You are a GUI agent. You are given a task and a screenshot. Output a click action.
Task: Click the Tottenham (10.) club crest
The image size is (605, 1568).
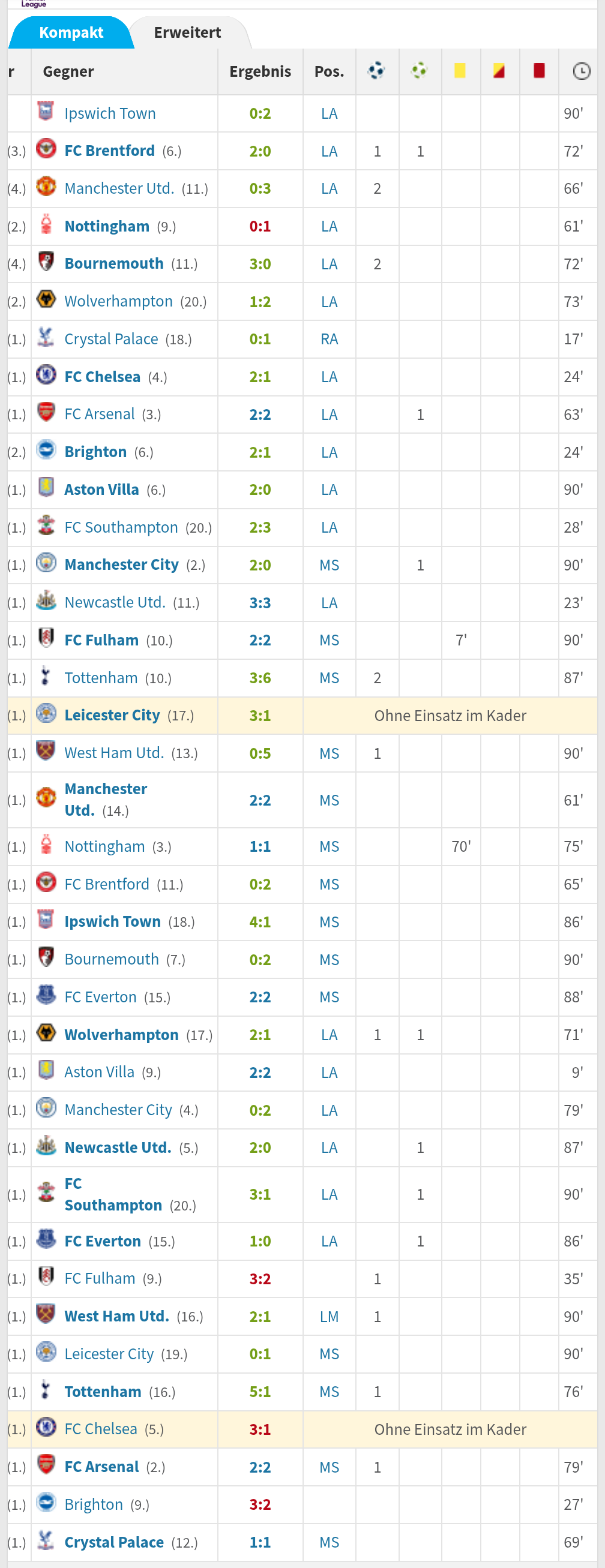click(46, 676)
